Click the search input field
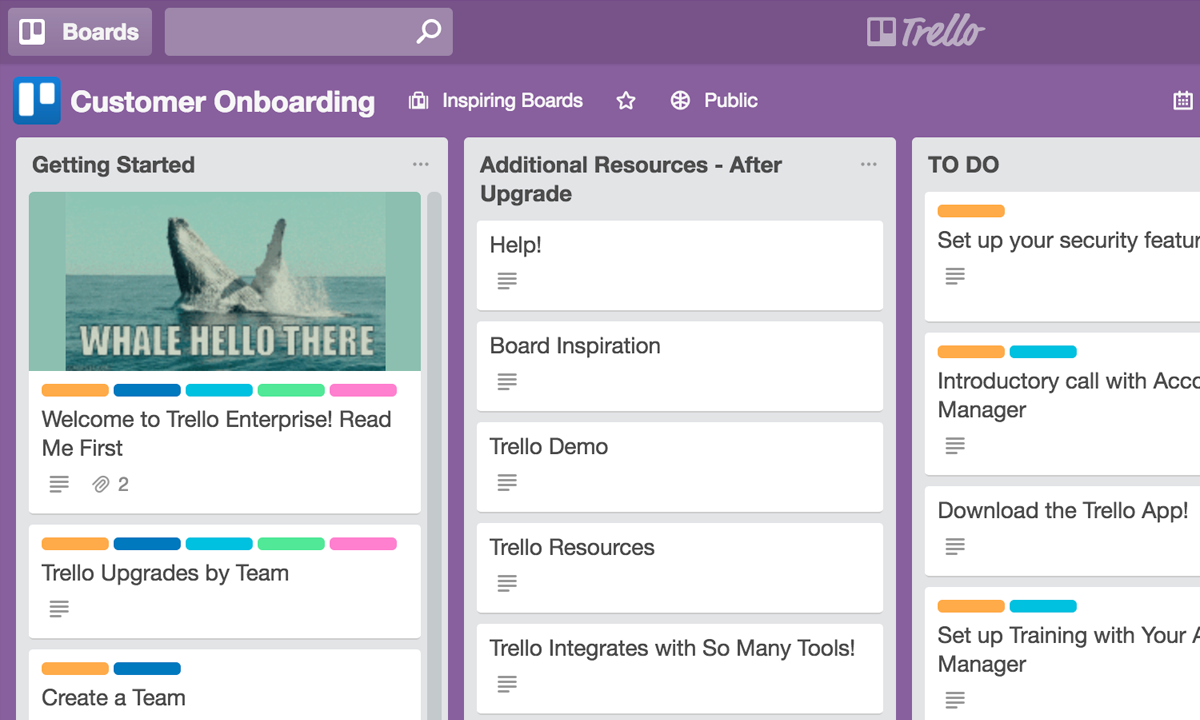The image size is (1200, 720). (x=308, y=32)
